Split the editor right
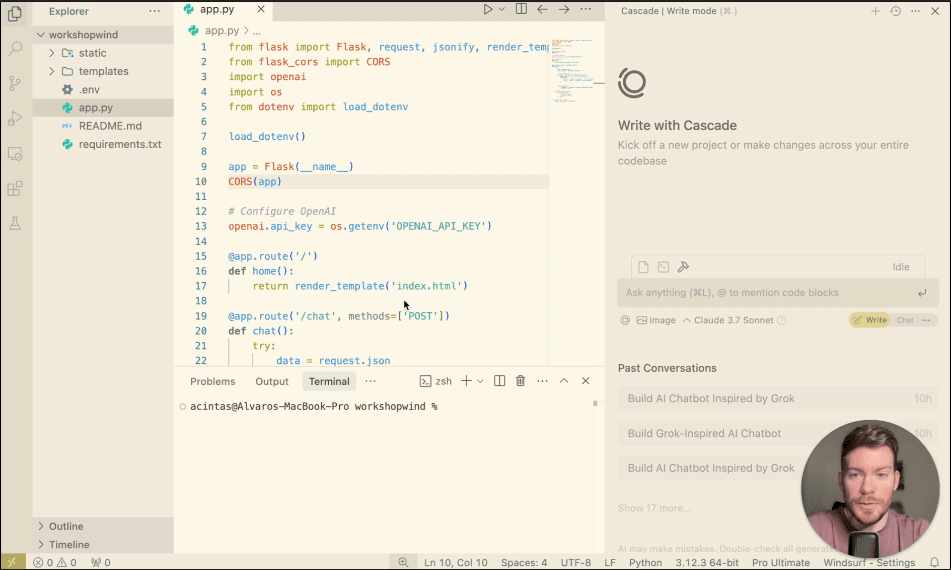The height and width of the screenshot is (570, 951). (521, 9)
